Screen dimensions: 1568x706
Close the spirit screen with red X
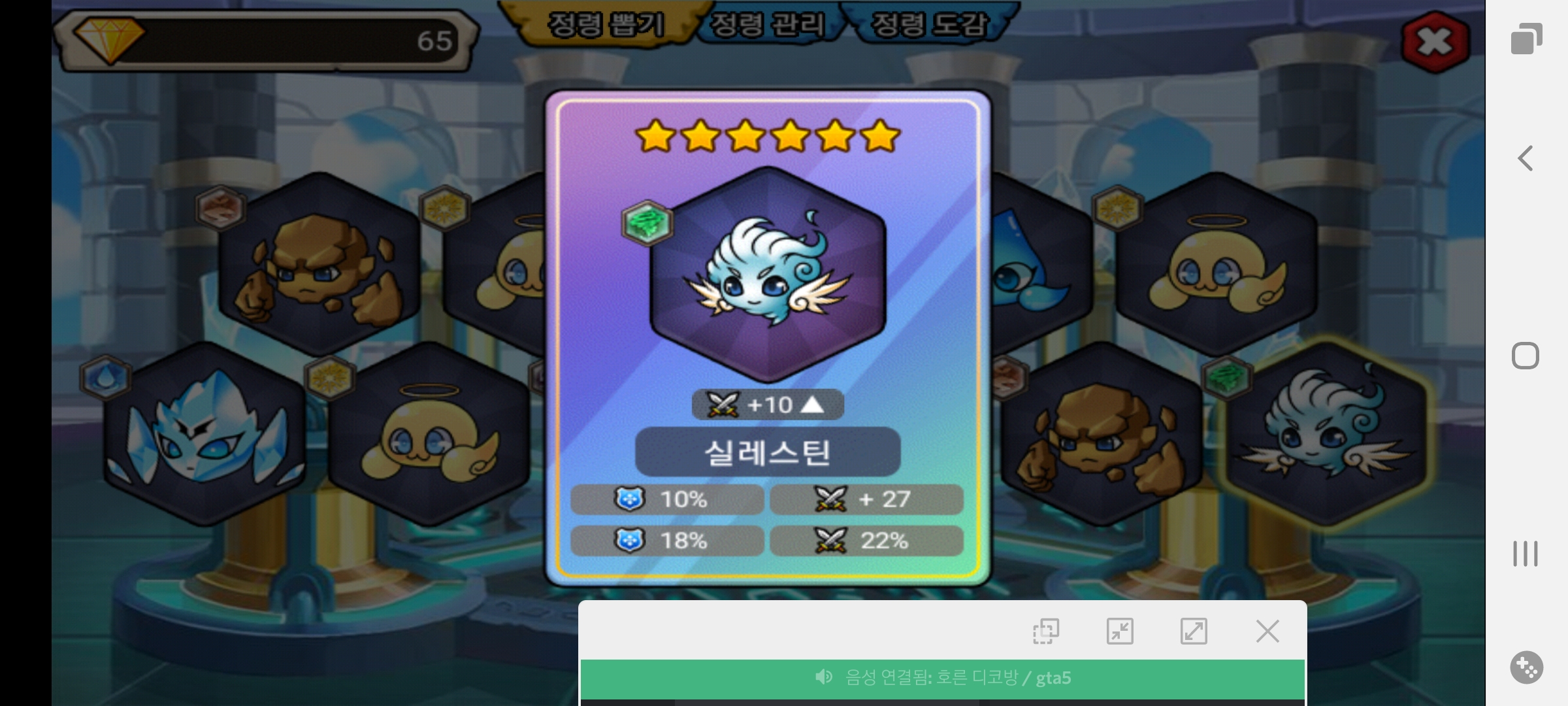coord(1435,42)
